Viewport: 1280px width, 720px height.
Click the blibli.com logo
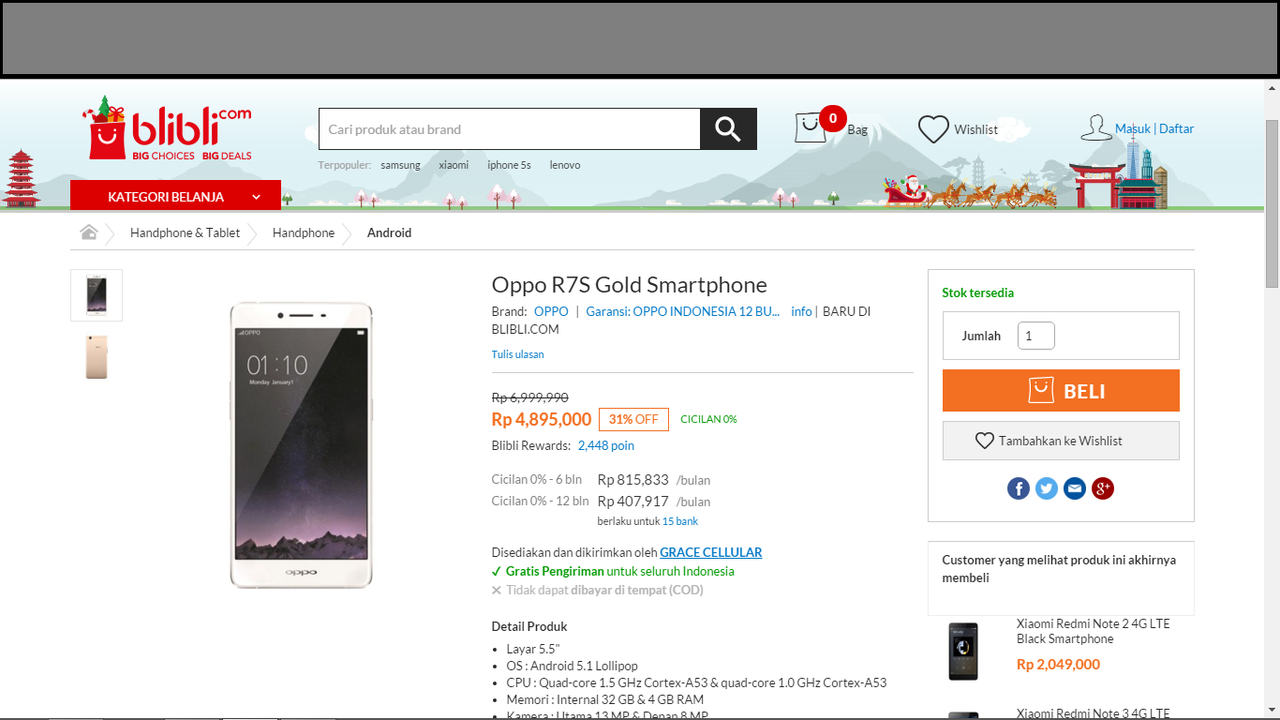pos(167,128)
